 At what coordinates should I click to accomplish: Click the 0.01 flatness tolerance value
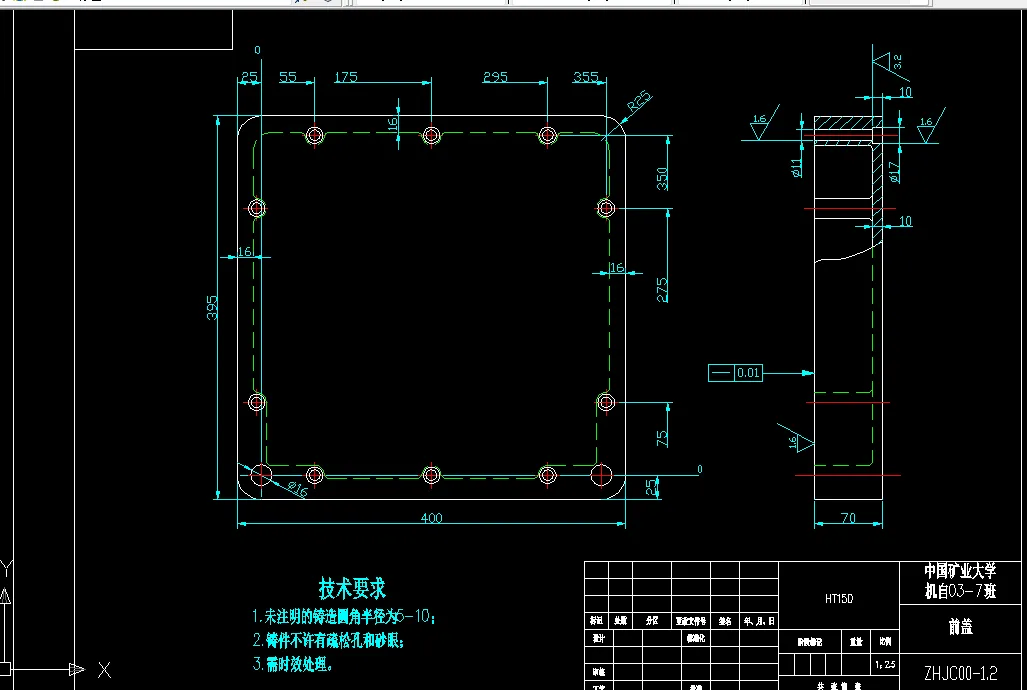748,373
